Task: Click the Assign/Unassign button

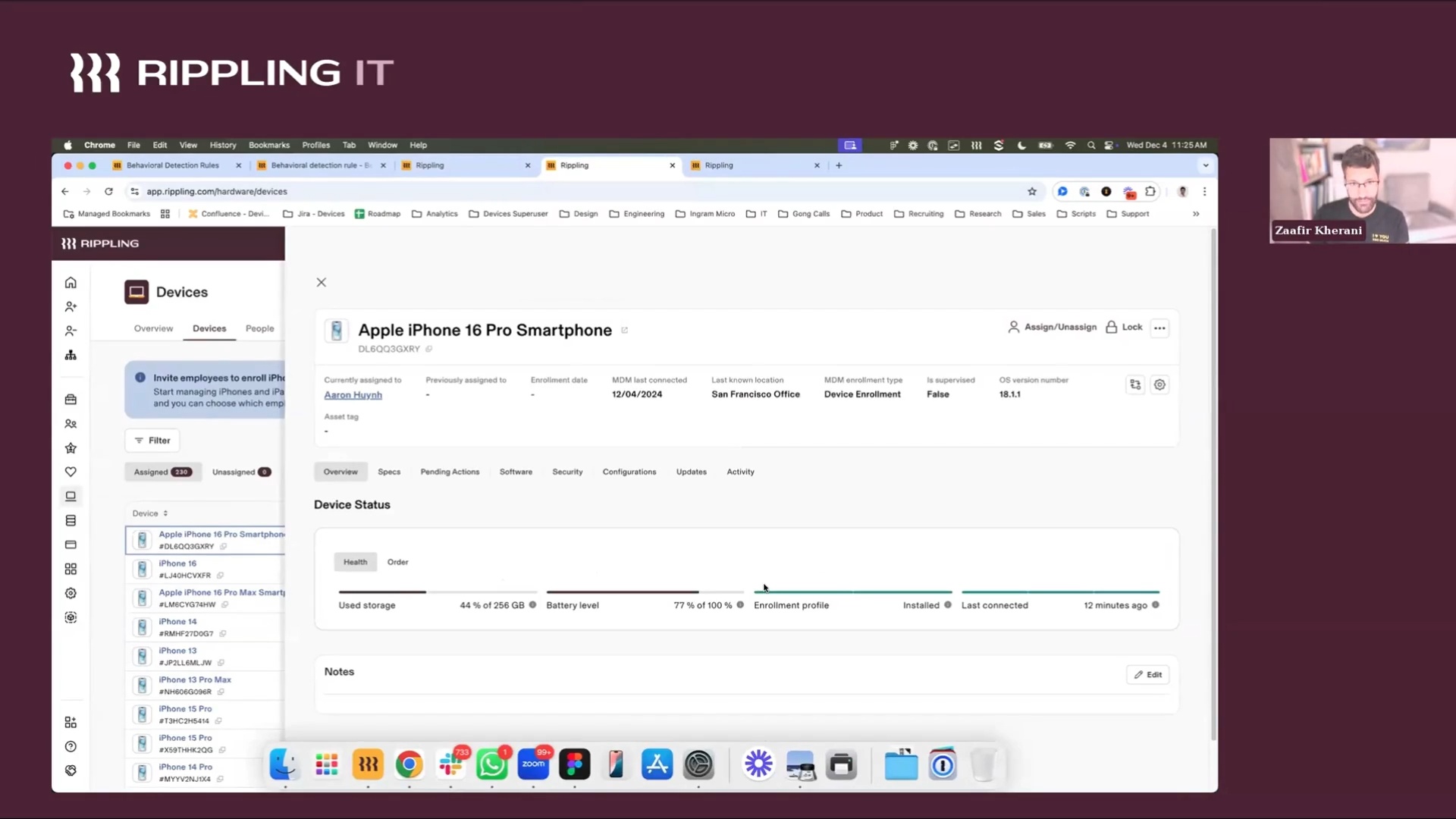Action: (1052, 327)
